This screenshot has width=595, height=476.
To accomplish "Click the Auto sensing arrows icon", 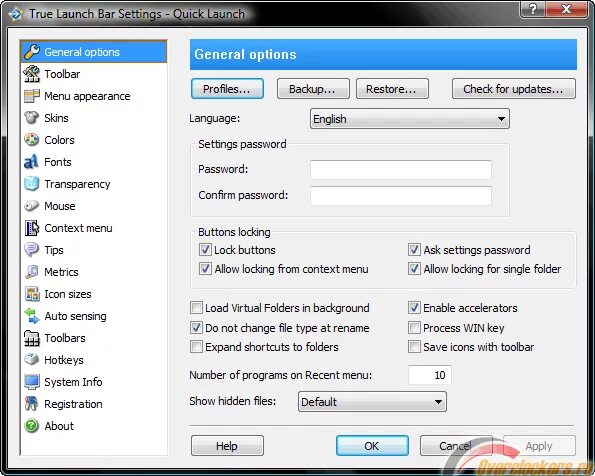I will (31, 316).
